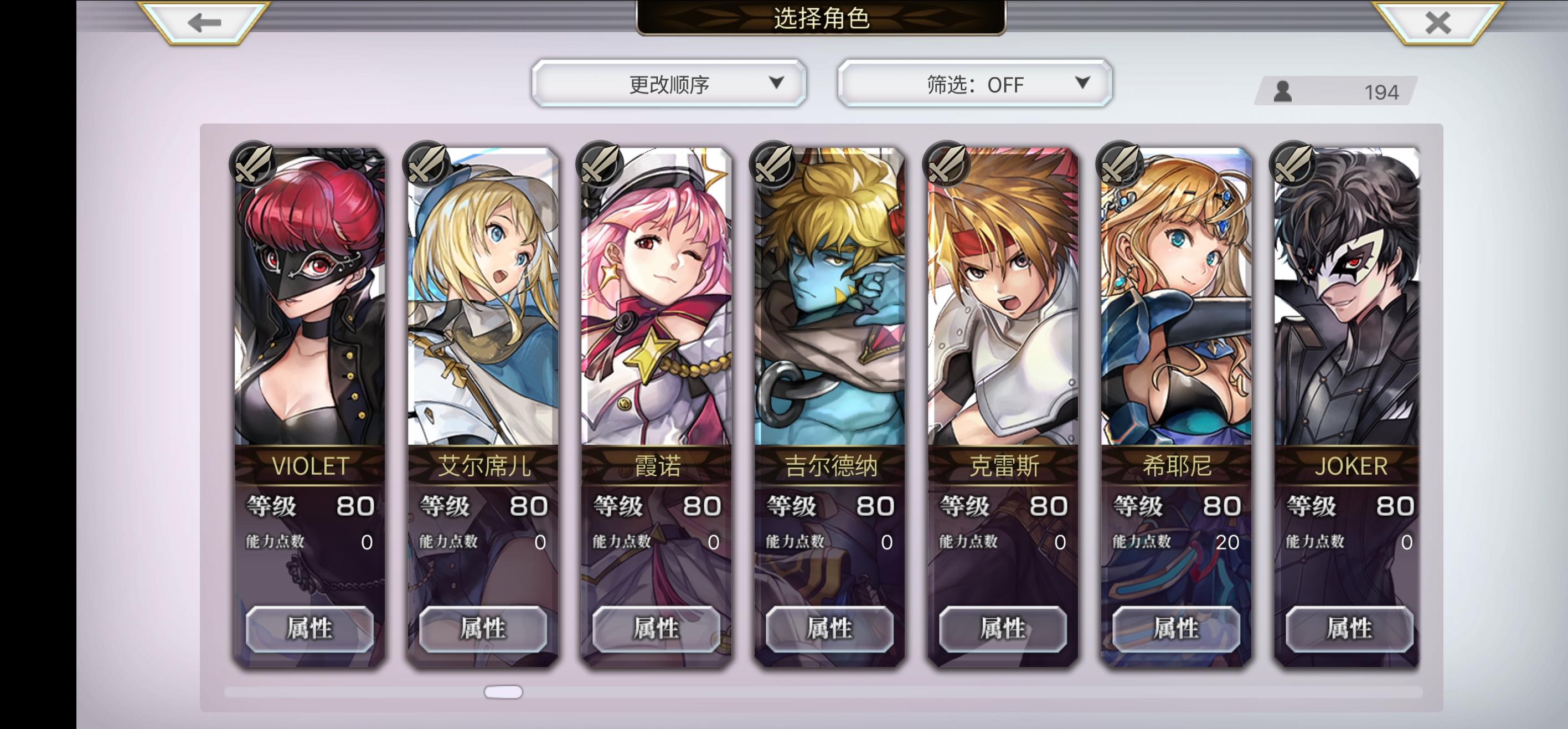Click the sword icon on JOKER card
Image resolution: width=1568 pixels, height=729 pixels.
tap(1292, 163)
